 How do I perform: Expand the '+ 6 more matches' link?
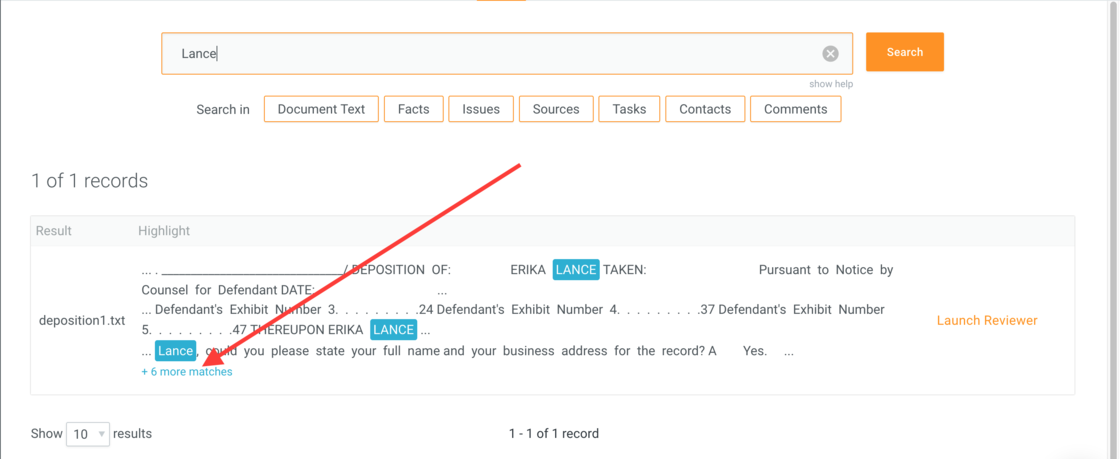click(x=187, y=372)
